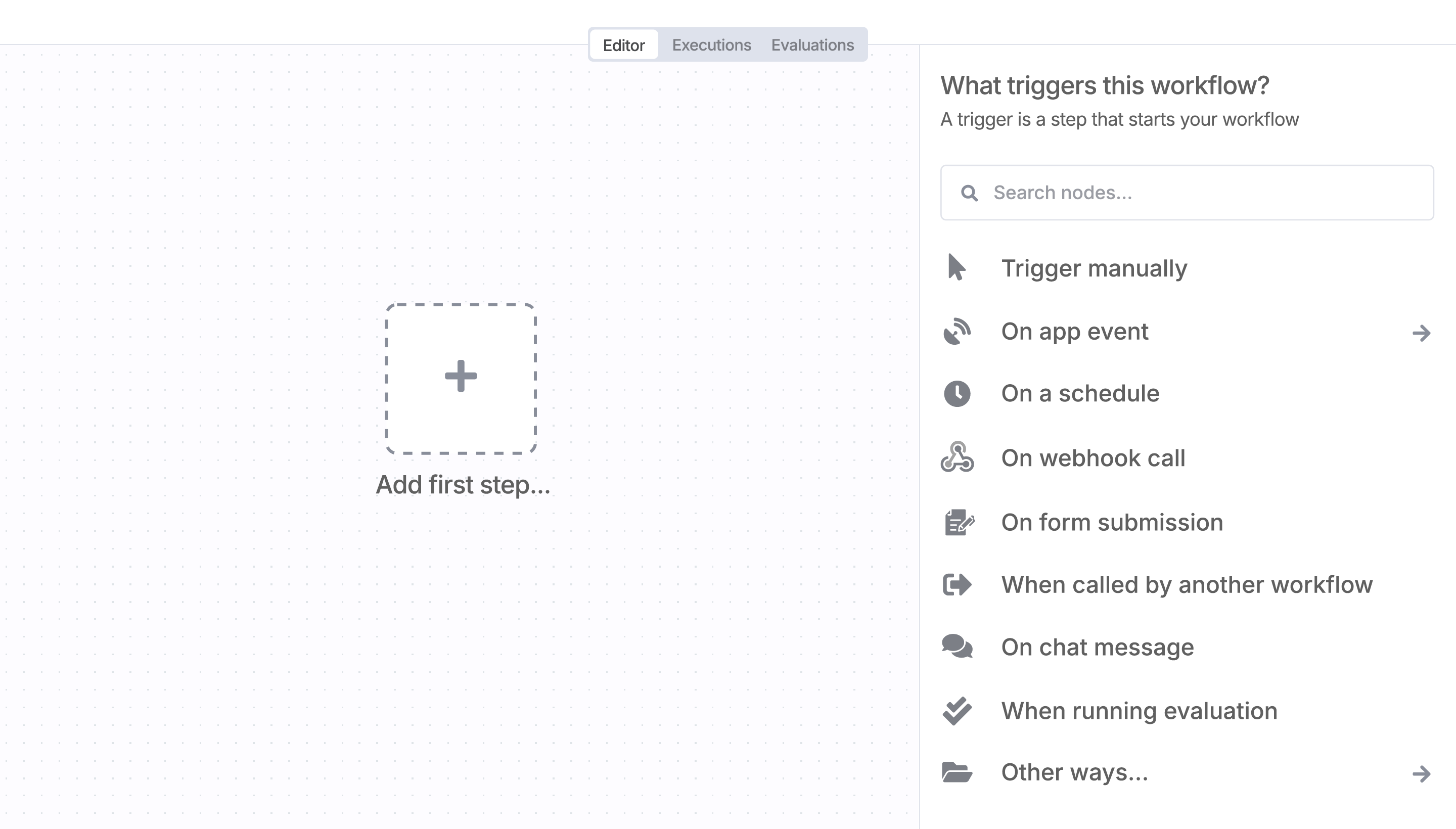This screenshot has width=1456, height=829.
Task: Click the arrow-exit icon for called by another workflow
Action: click(x=957, y=585)
